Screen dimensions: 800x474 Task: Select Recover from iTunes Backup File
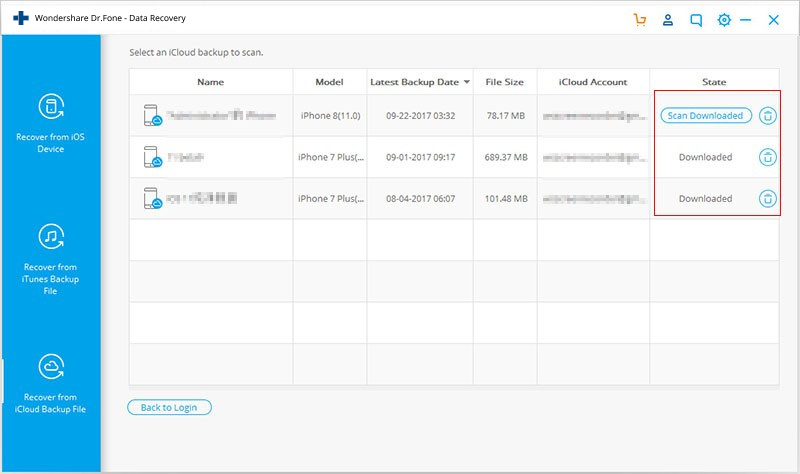coord(51,259)
